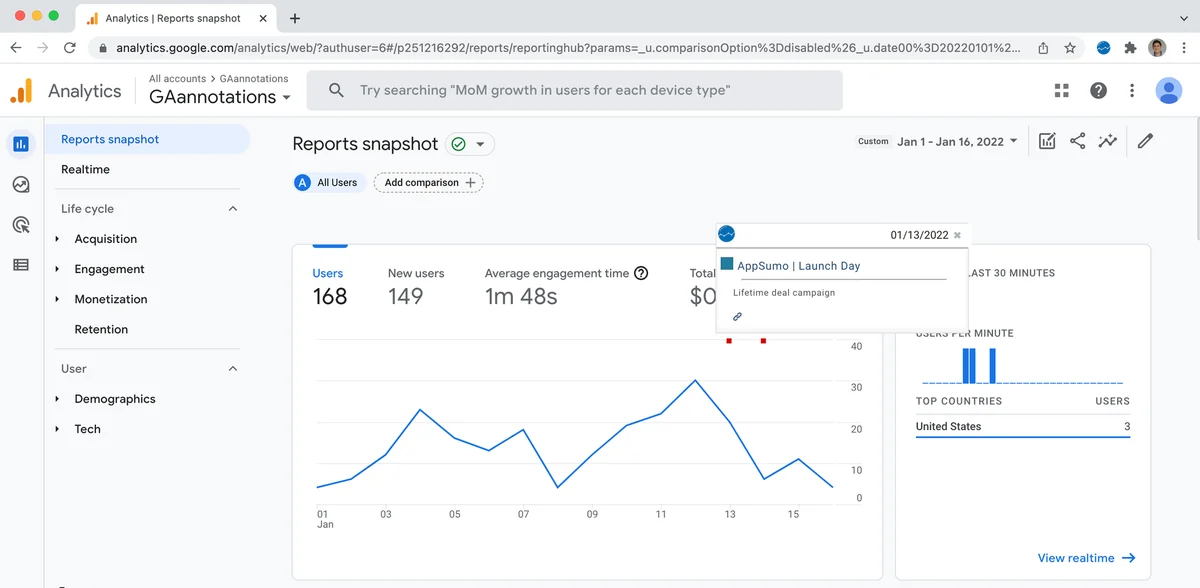
Task: Open the Explore icon in left rail
Action: (21, 185)
